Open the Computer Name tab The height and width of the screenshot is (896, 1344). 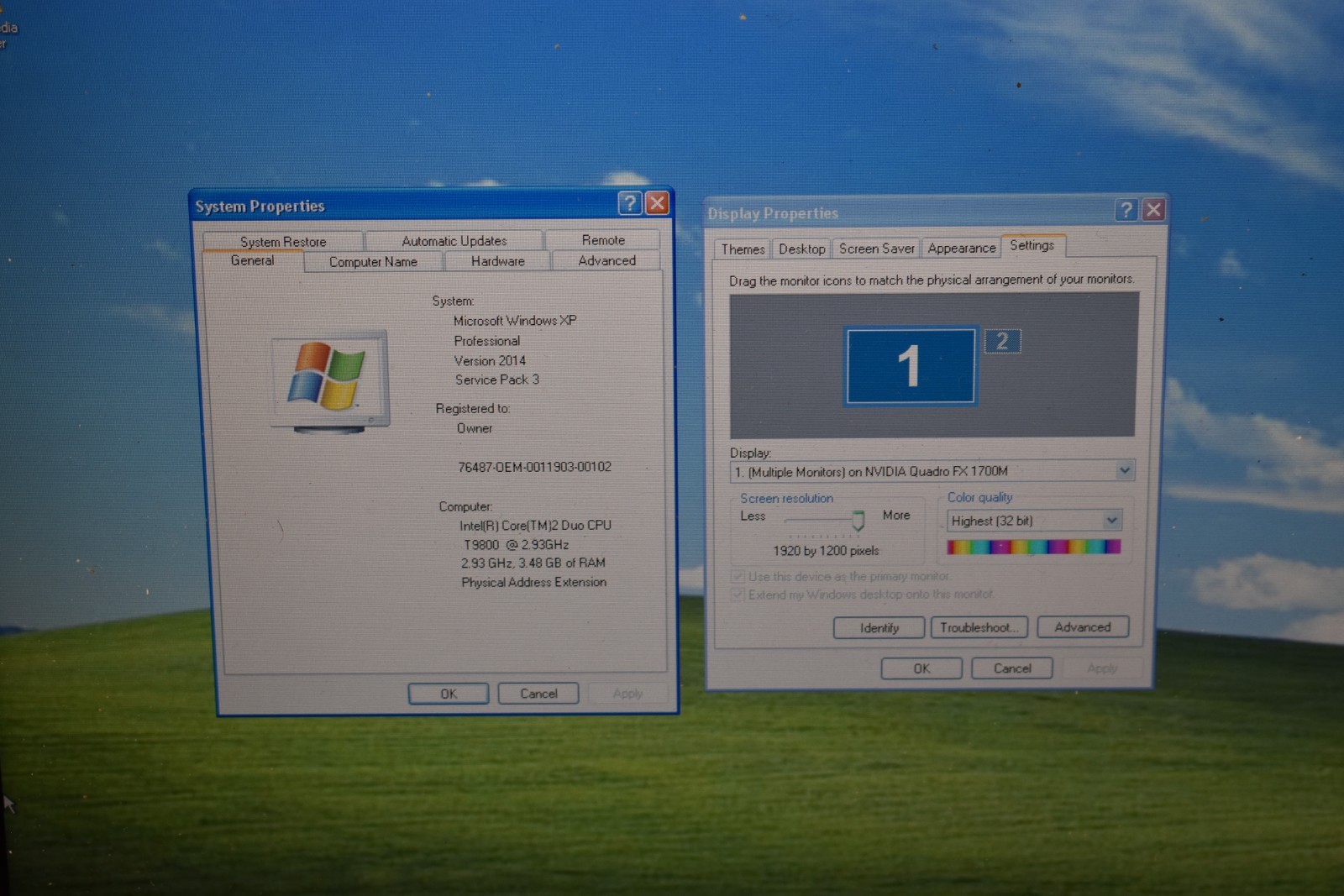click(373, 262)
